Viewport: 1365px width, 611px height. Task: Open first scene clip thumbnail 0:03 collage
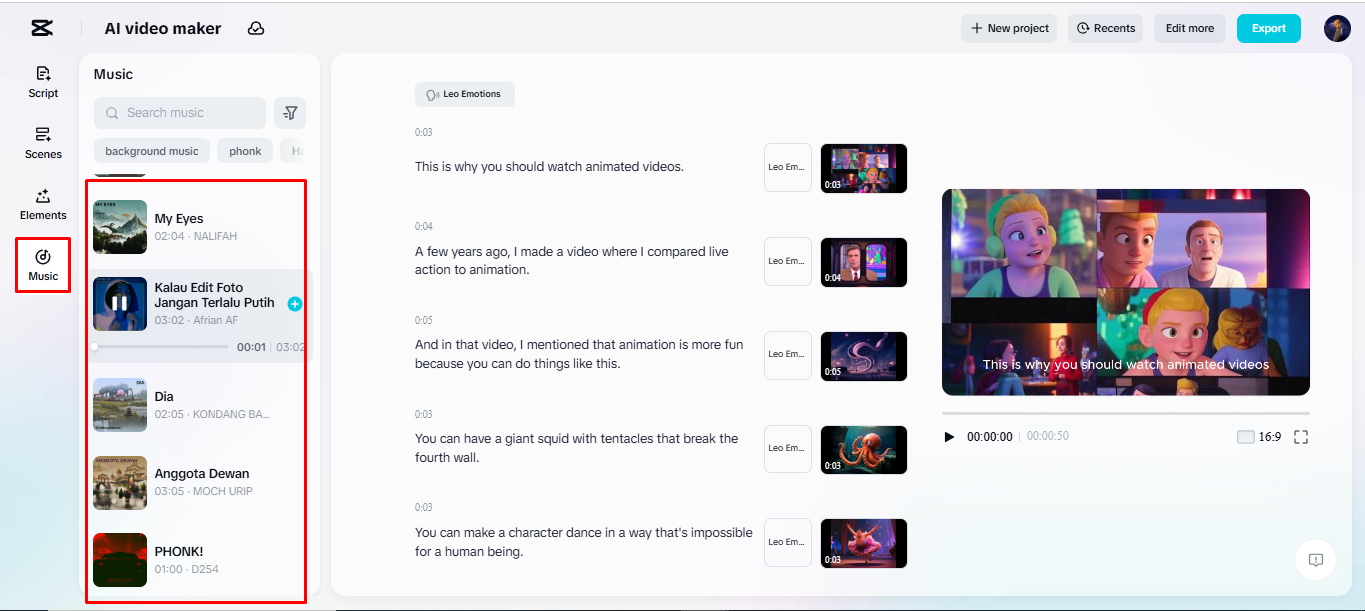pyautogui.click(x=864, y=168)
